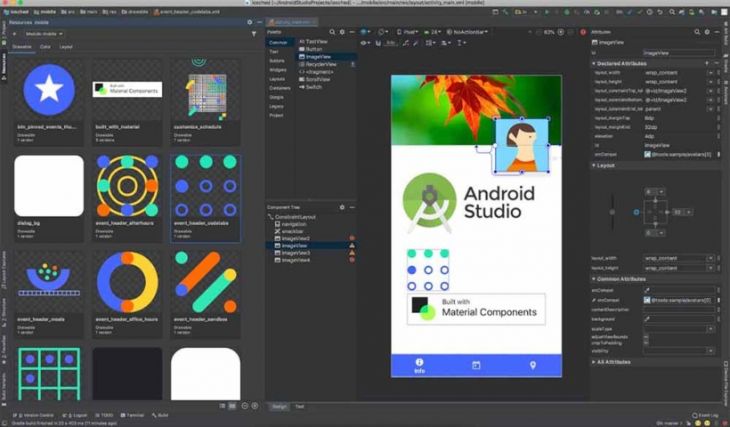Click the Info icon in app preview
Image resolution: width=730 pixels, height=427 pixels.
[419, 365]
